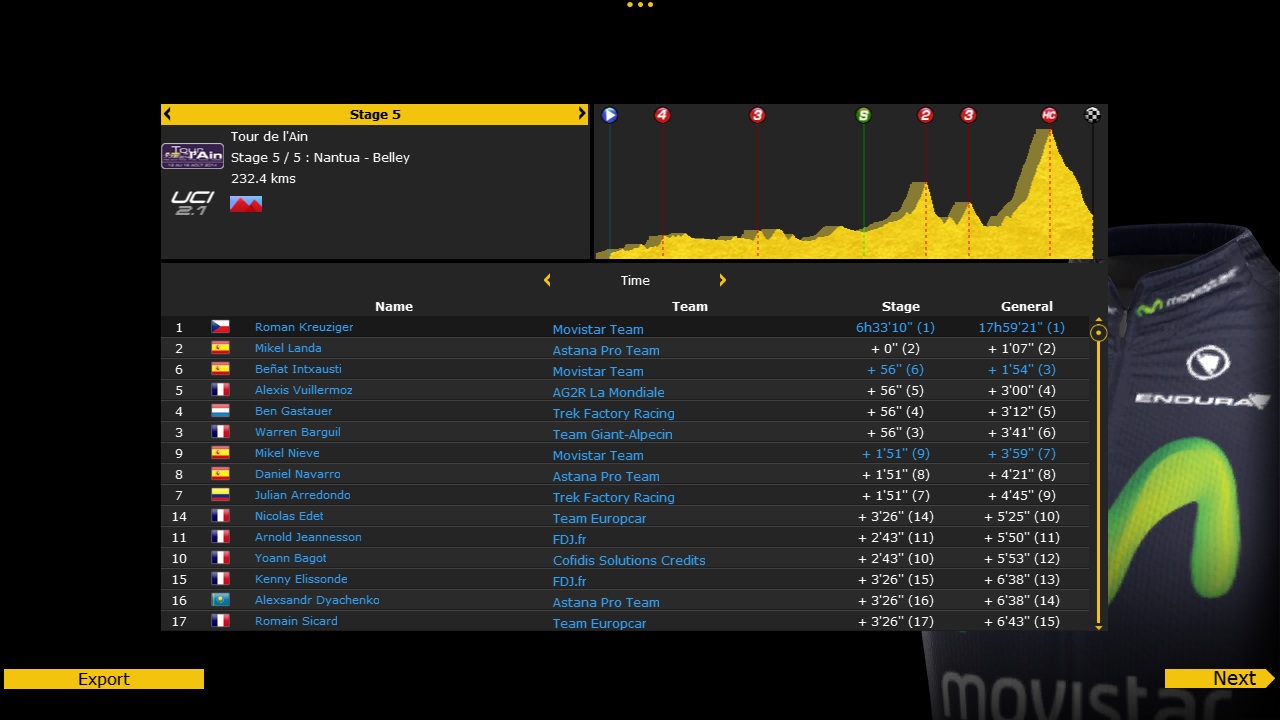1280x720 pixels.
Task: Open the AG2R La Mondiale team link
Action: point(608,392)
